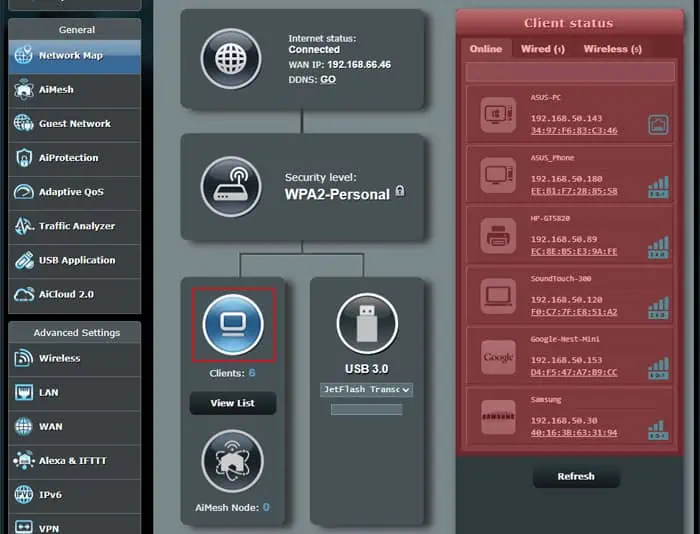
Task: Open the USB 3.0 drive icon
Action: coord(367,324)
